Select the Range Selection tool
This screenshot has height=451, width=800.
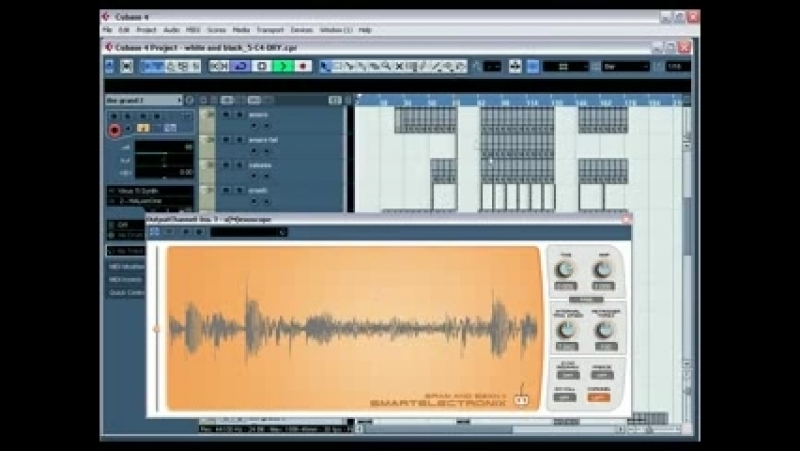click(x=337, y=66)
